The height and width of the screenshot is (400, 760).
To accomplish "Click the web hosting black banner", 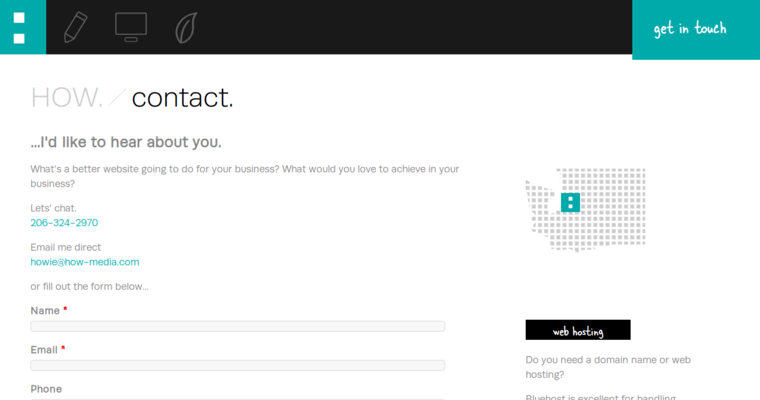I will point(578,330).
